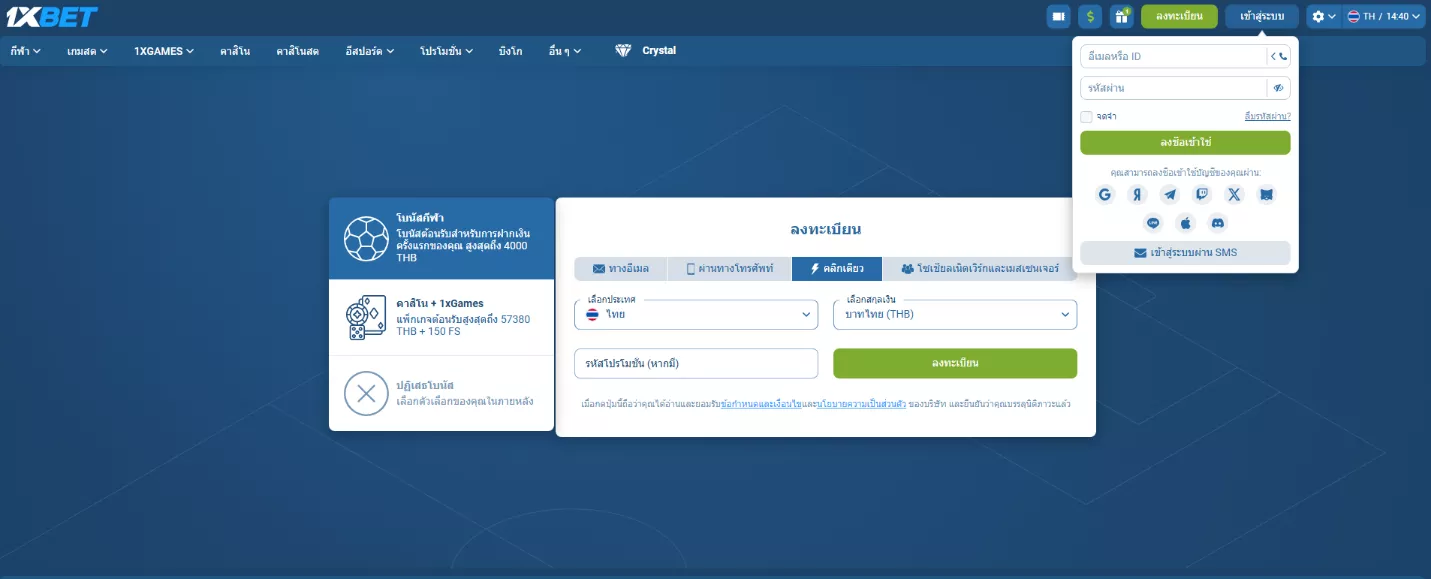Select ปฏิเสธโบนัส decline bonus option
The image size is (1431, 579).
(x=441, y=393)
